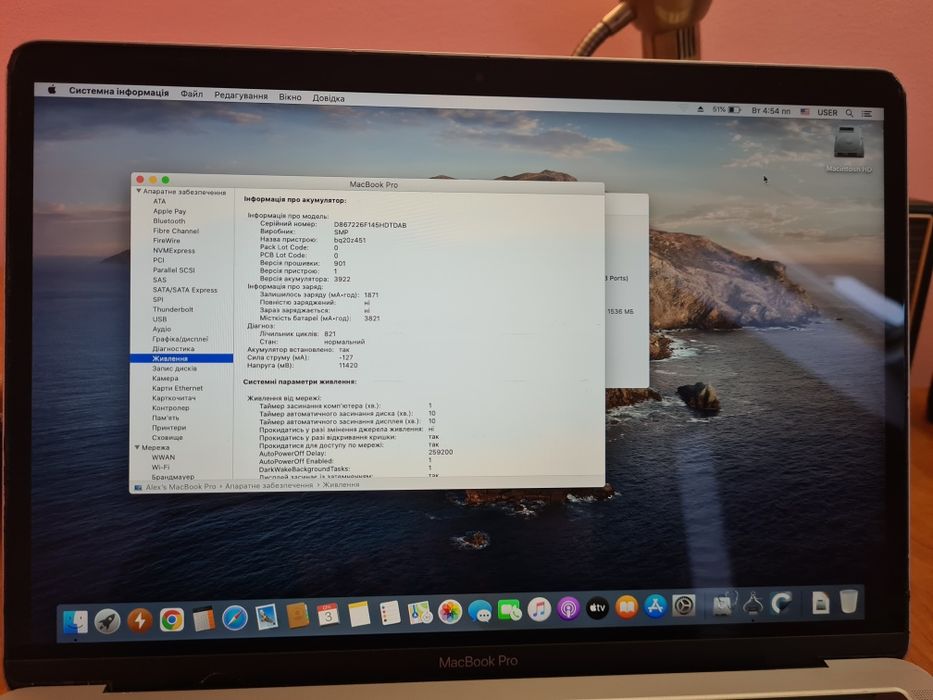Open App Store icon in Dock

pyautogui.click(x=655, y=606)
